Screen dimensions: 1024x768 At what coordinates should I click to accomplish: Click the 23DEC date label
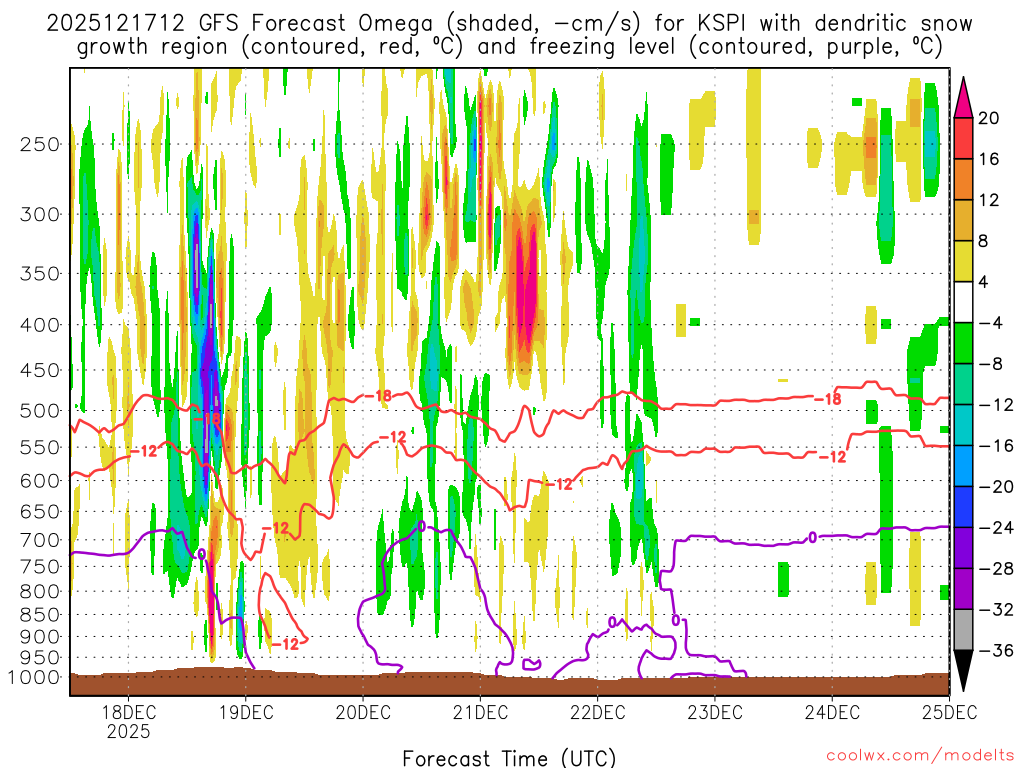pos(714,712)
